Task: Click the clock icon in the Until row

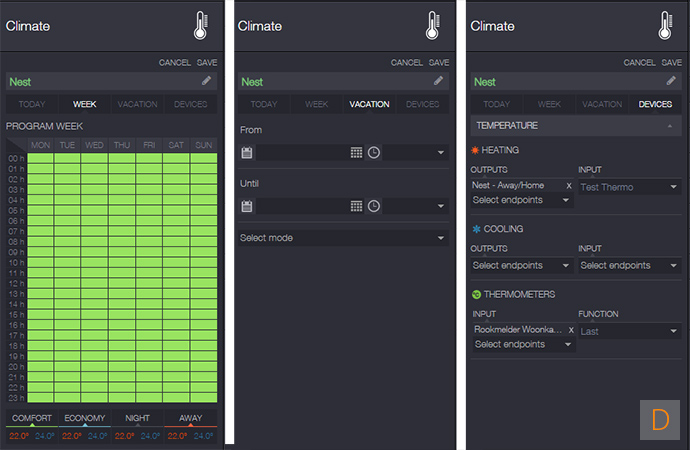Action: (374, 206)
